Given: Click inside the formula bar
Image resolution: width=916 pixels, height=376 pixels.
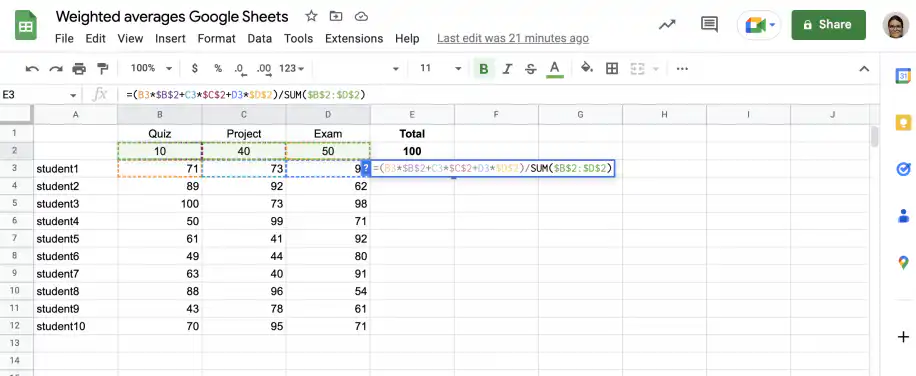Looking at the screenshot, I should tap(497, 95).
